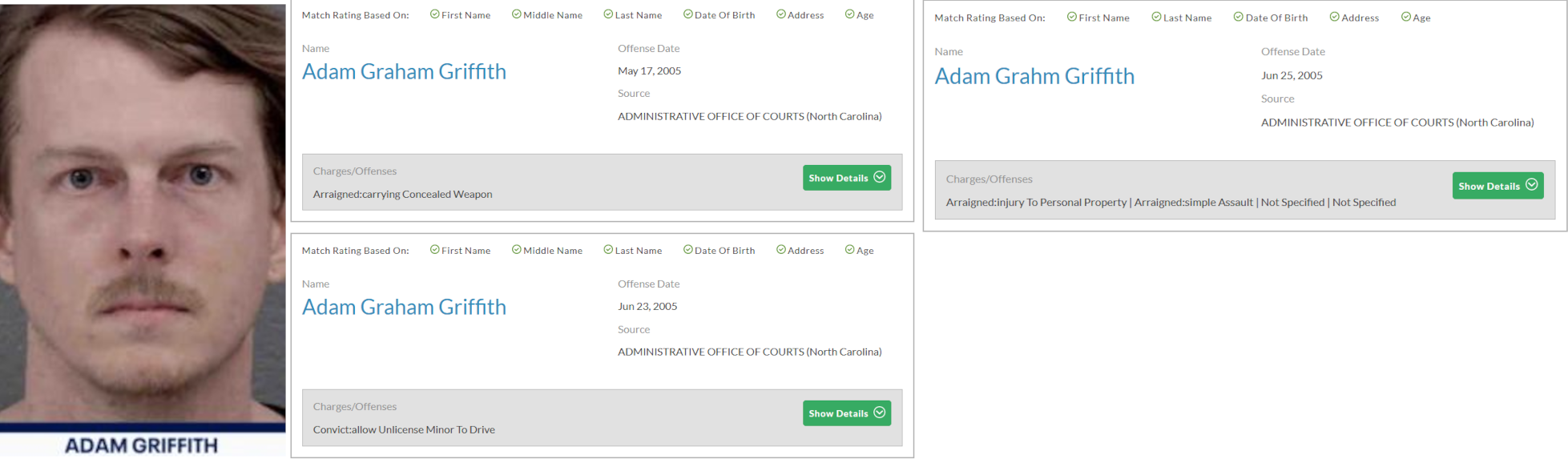Toggle Middle Name check in Jun 23, 2005 record
This screenshot has width=1568, height=459.
516,250
